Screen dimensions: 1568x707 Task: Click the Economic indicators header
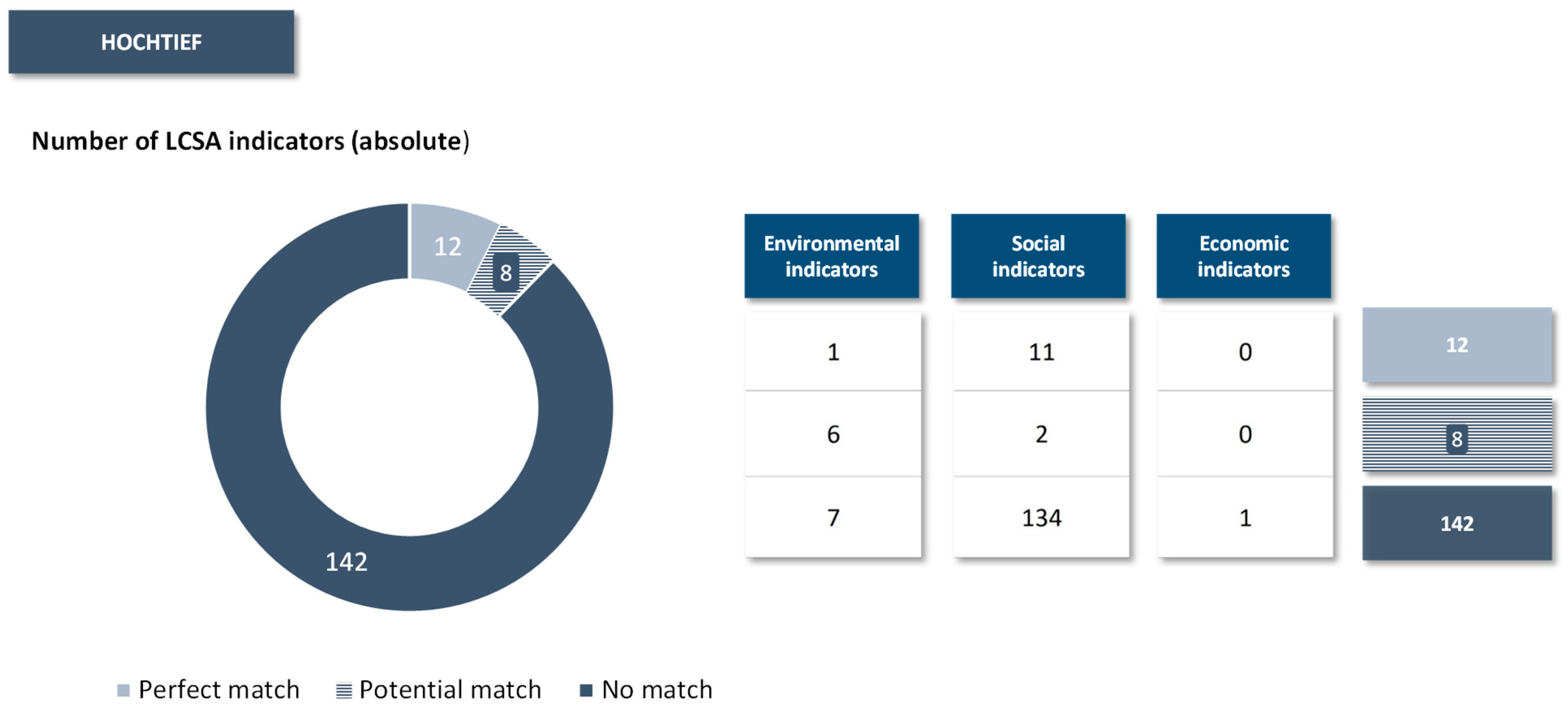[x=1244, y=256]
